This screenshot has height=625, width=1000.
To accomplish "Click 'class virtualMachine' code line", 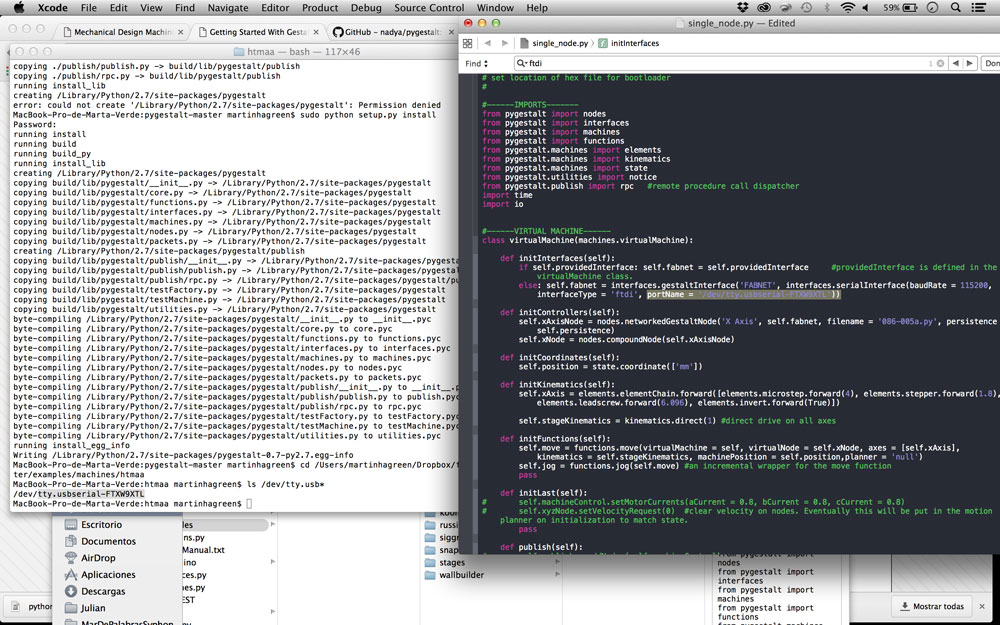I will [587, 240].
